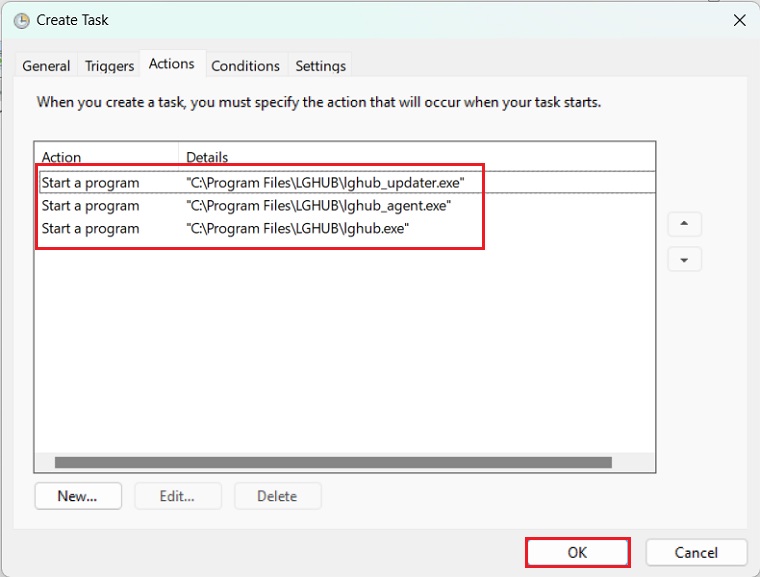Screen dimensions: 760x577
Task: Move selected action up with arrow
Action: (684, 224)
